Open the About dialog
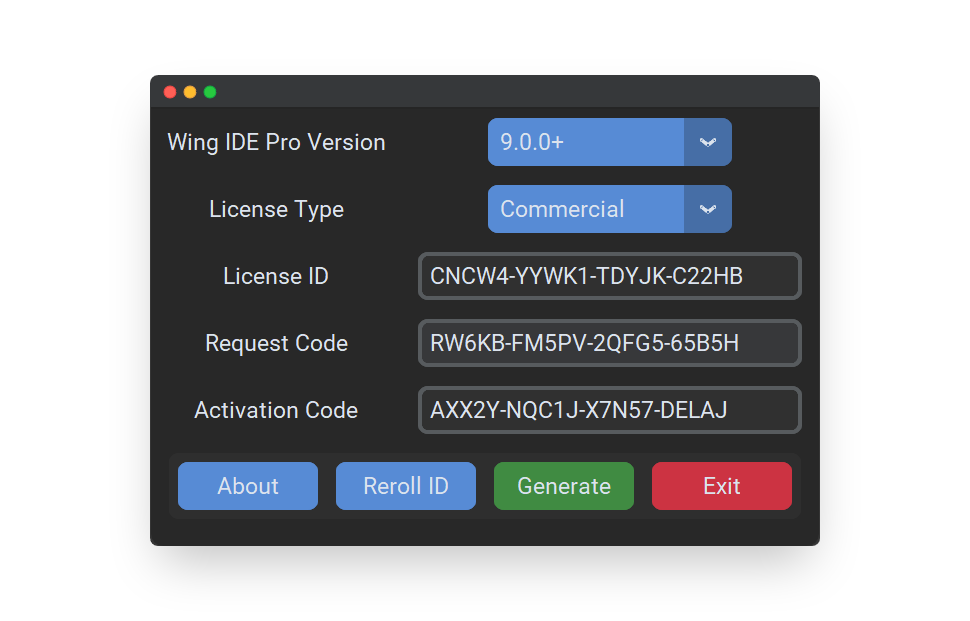Screen dimensions: 970x621 248,486
